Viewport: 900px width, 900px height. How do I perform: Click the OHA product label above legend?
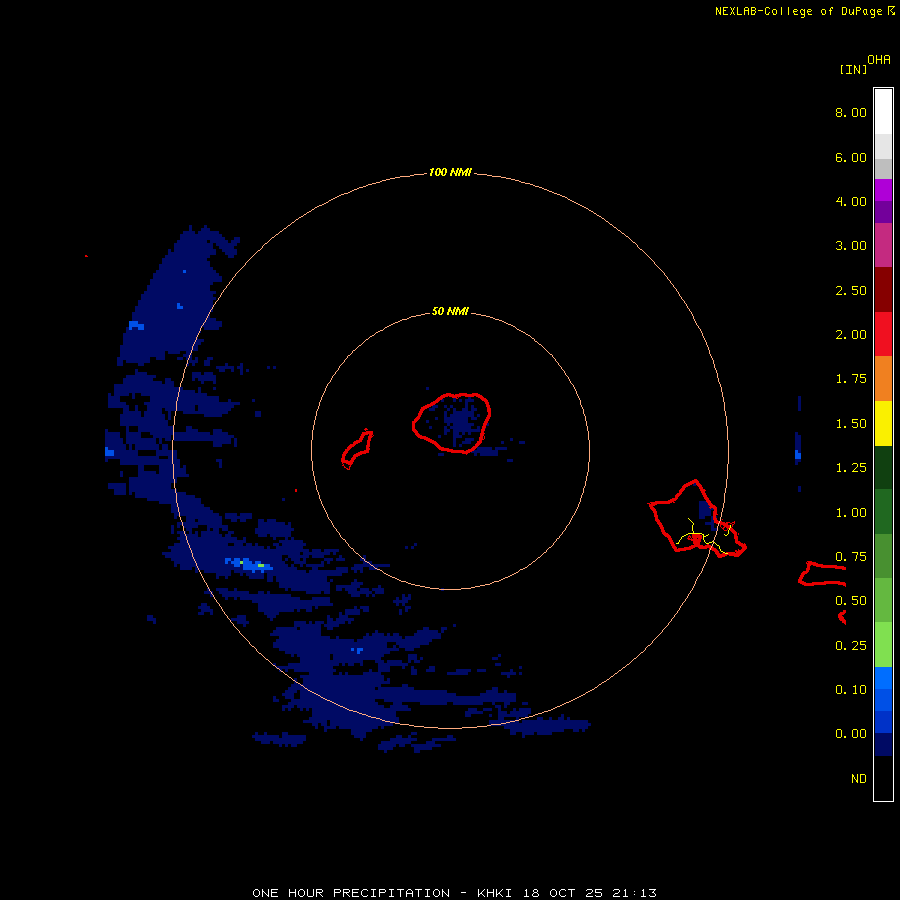pyautogui.click(x=879, y=60)
